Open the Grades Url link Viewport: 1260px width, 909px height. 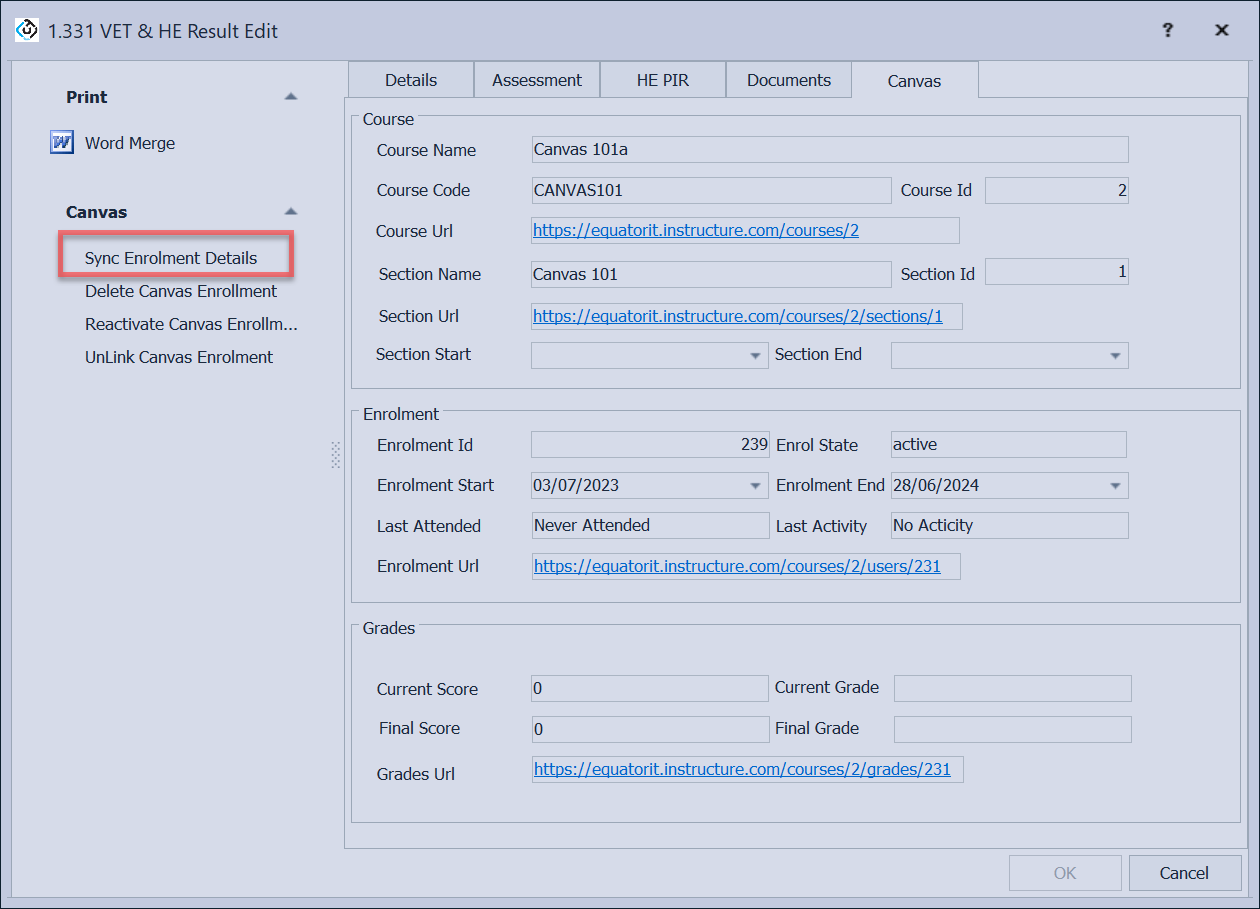741,770
